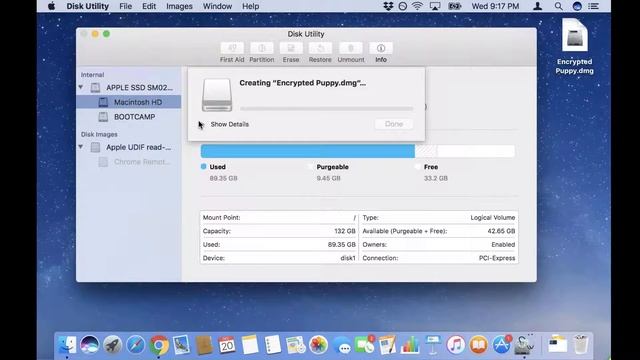Open the Window menu
Viewport: 640px width, 360px height.
217,6
